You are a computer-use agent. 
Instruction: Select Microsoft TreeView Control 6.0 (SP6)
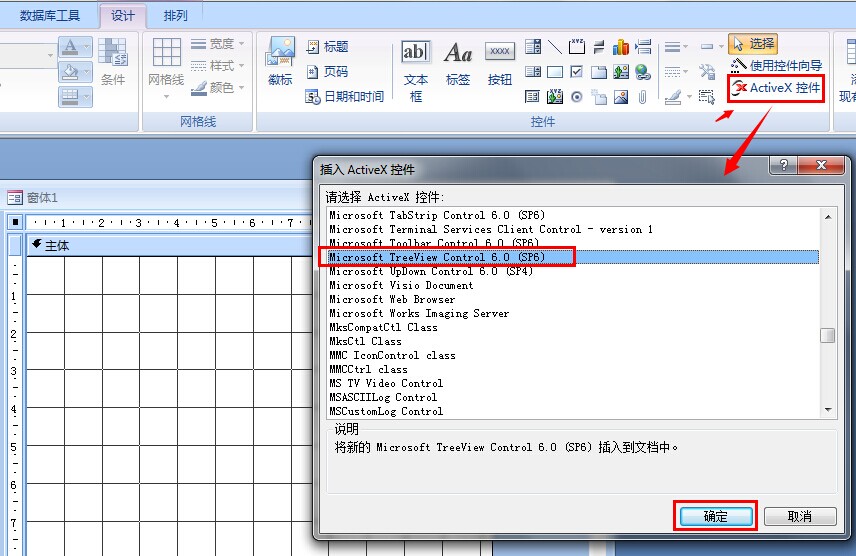point(573,257)
